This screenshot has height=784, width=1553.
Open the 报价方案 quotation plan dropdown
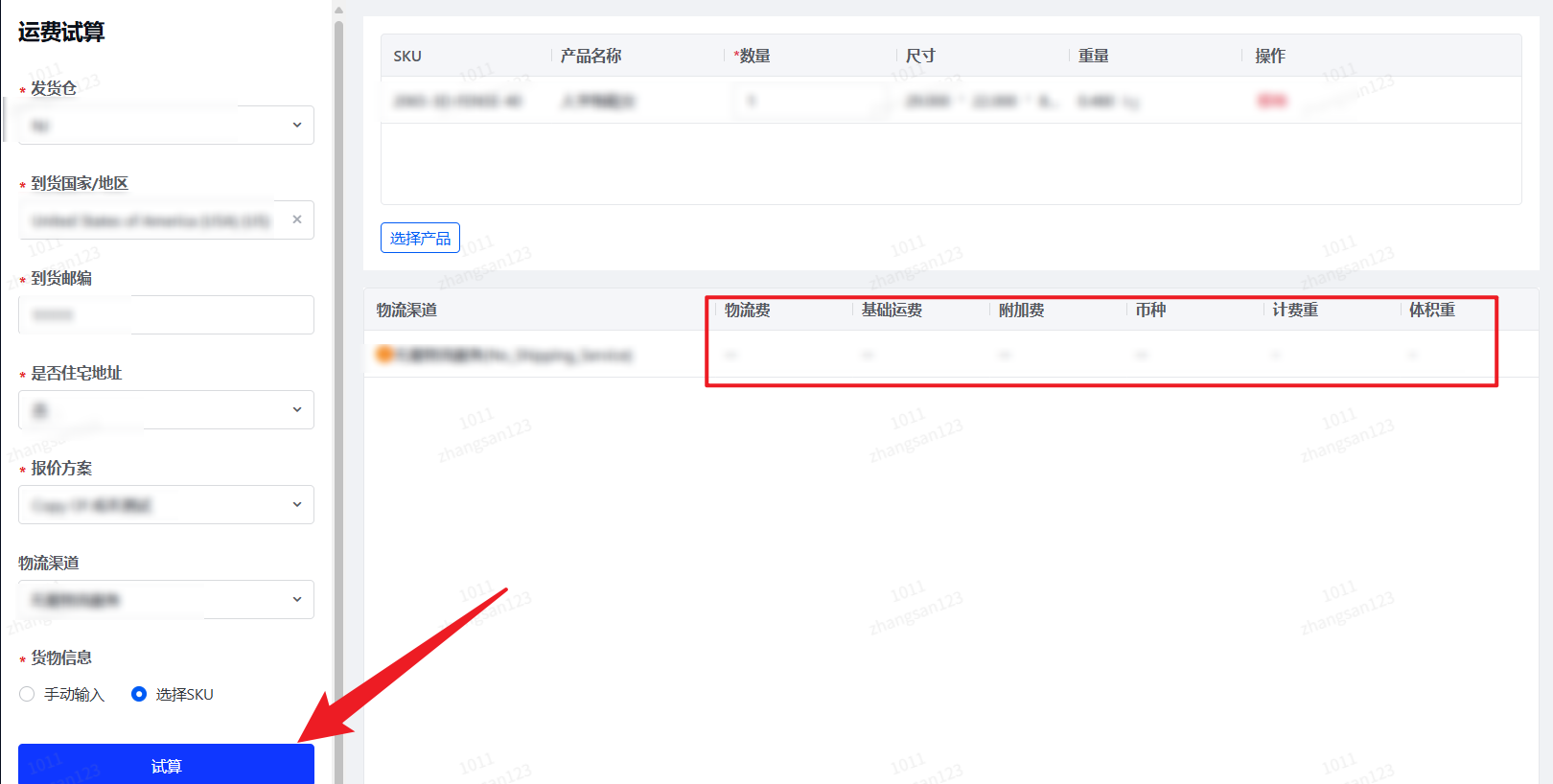tap(166, 504)
